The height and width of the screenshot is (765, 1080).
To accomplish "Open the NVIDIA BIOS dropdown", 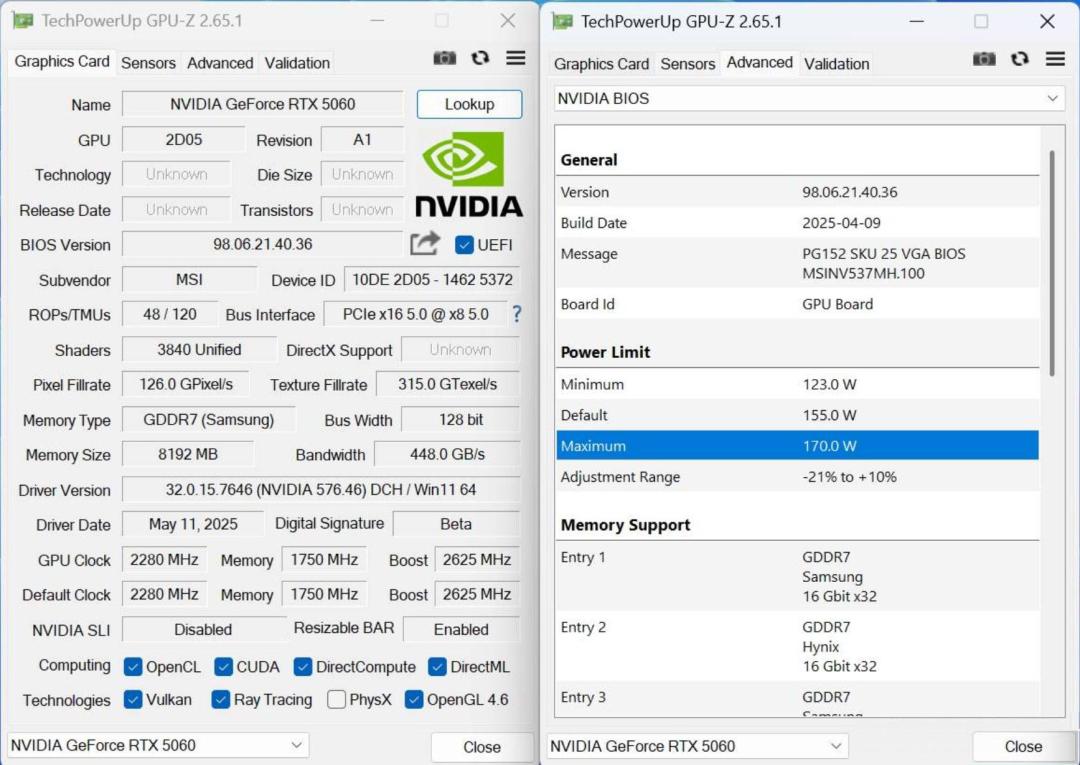I will 809,98.
